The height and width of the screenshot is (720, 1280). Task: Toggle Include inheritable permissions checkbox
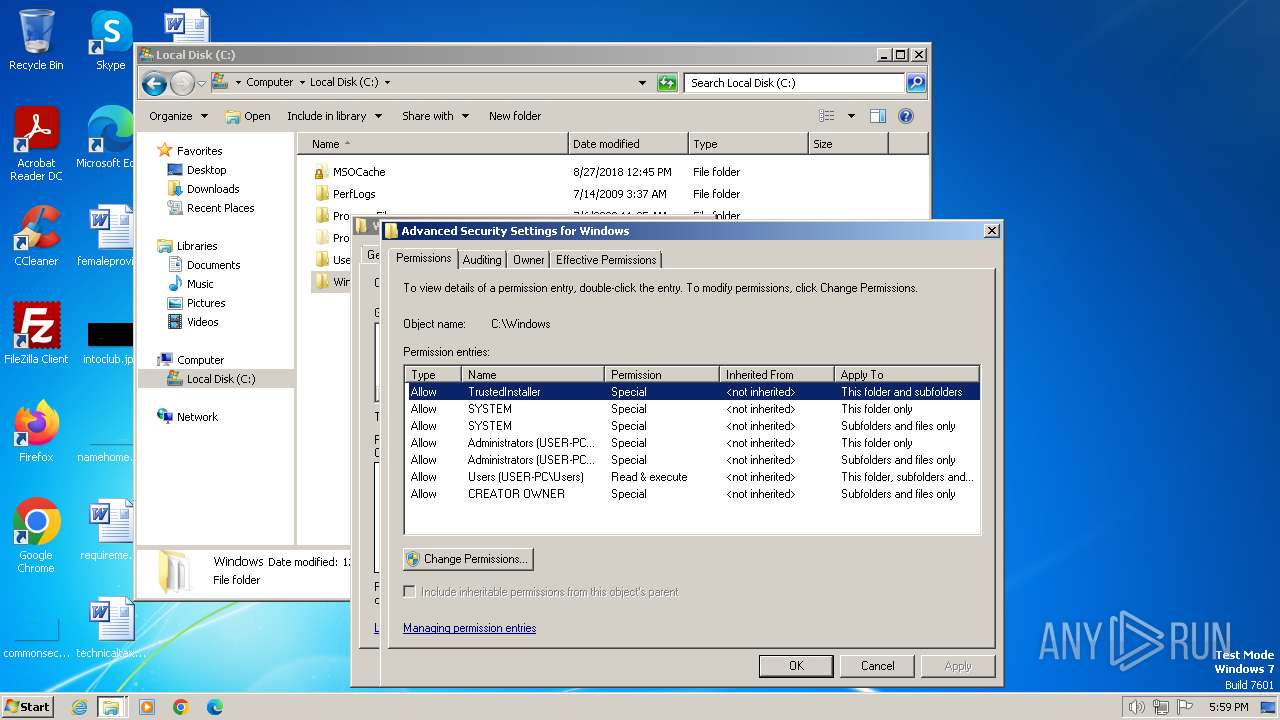(x=409, y=592)
